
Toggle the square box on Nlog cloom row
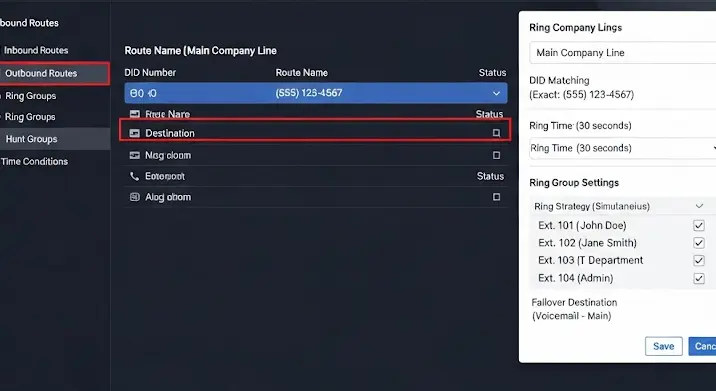click(496, 155)
